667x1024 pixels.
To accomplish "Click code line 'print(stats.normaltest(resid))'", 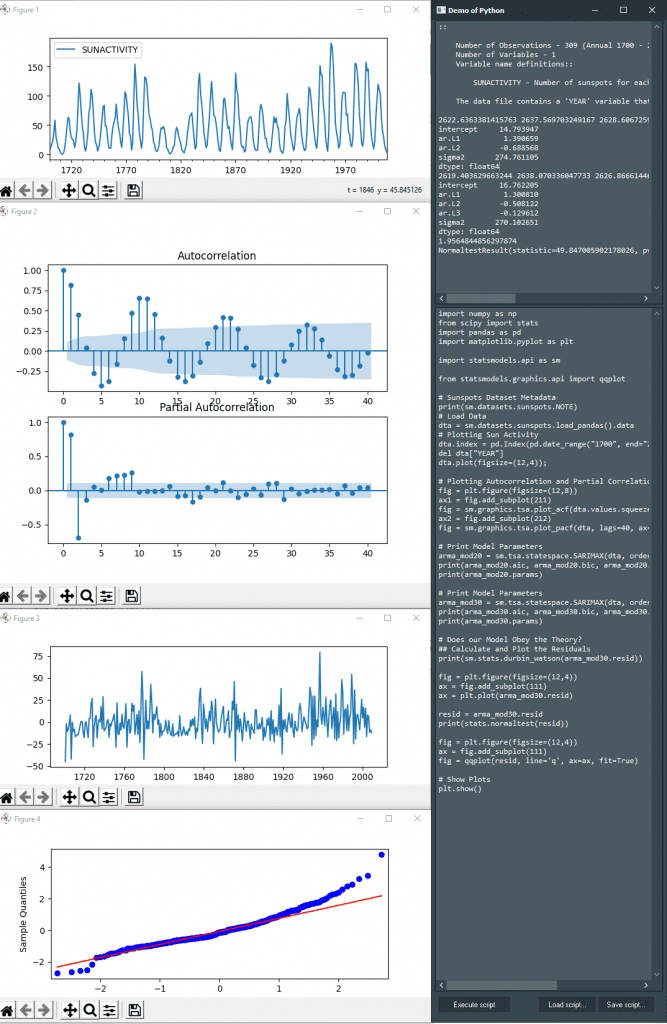I will 503,723.
